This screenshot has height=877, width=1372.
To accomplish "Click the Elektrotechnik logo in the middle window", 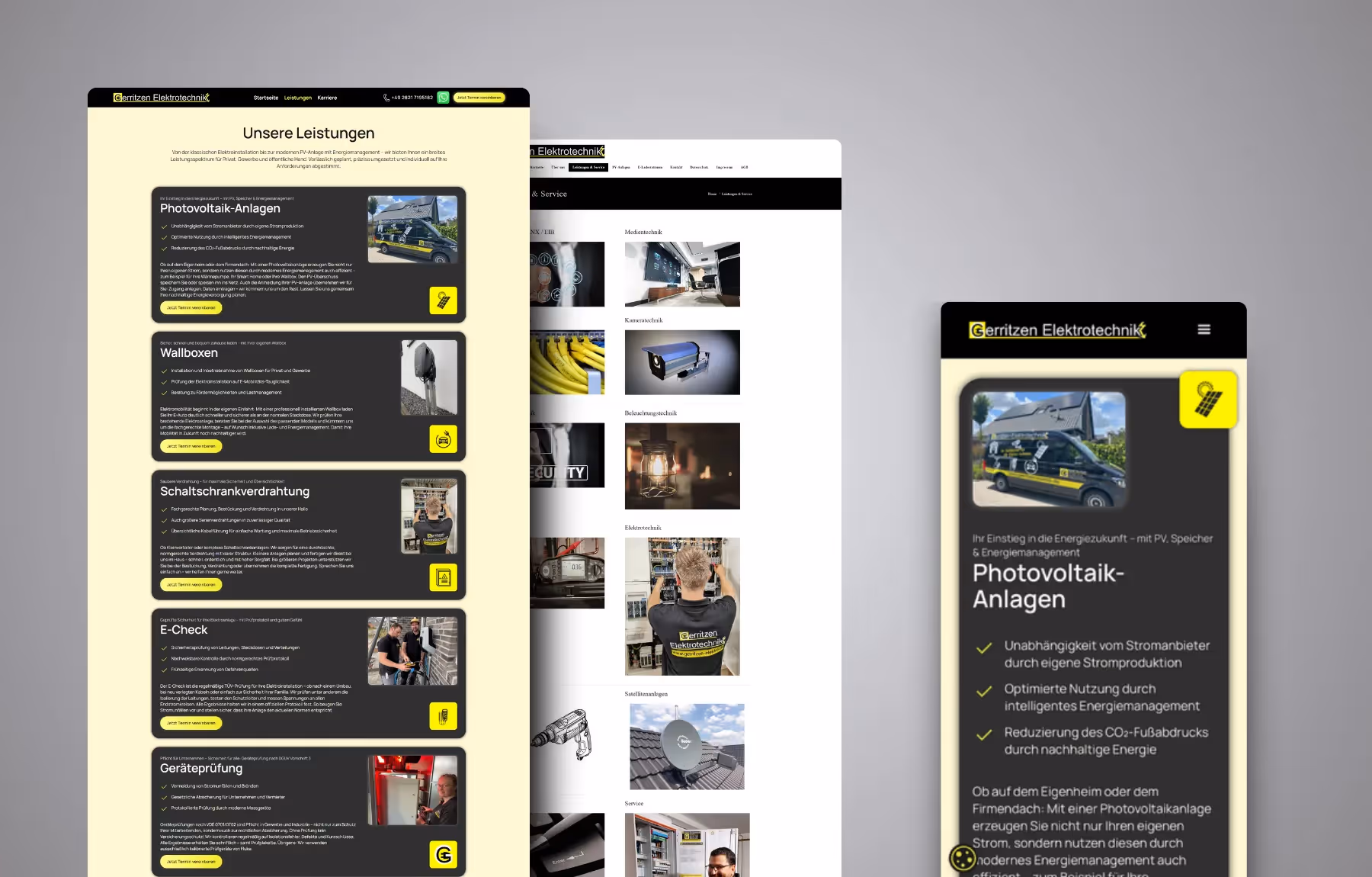I will point(567,152).
